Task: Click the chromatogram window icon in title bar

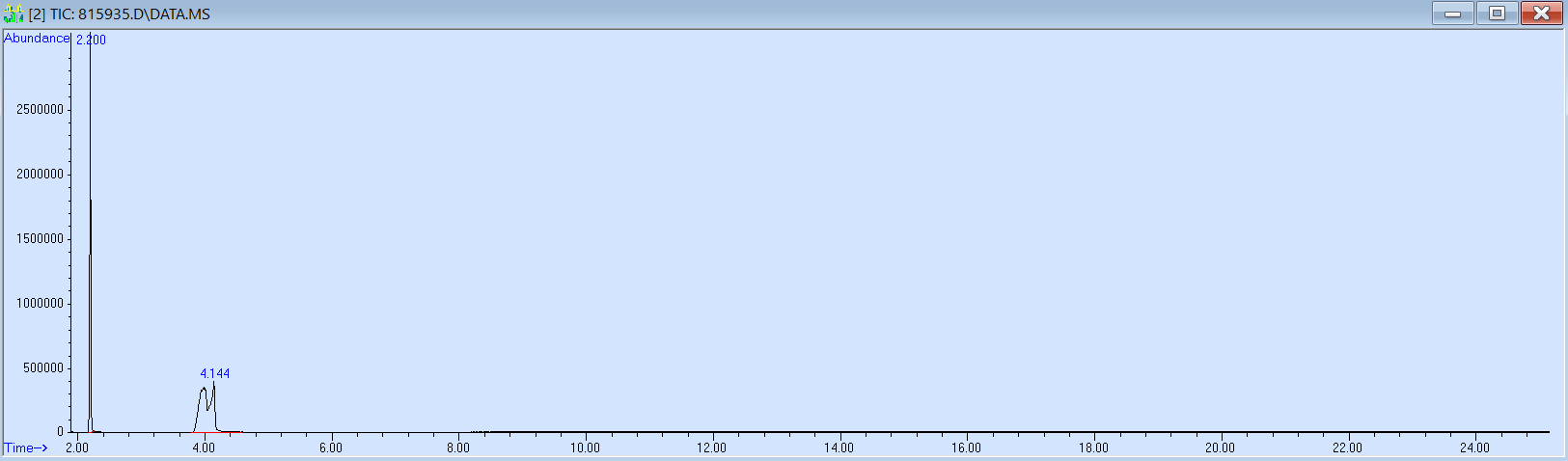Action: point(14,14)
